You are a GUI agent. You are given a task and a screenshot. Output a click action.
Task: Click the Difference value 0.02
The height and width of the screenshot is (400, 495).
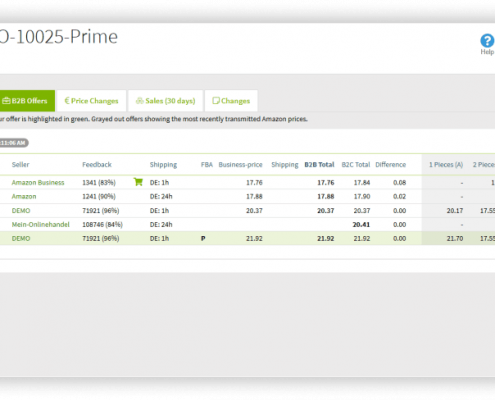[x=399, y=197]
